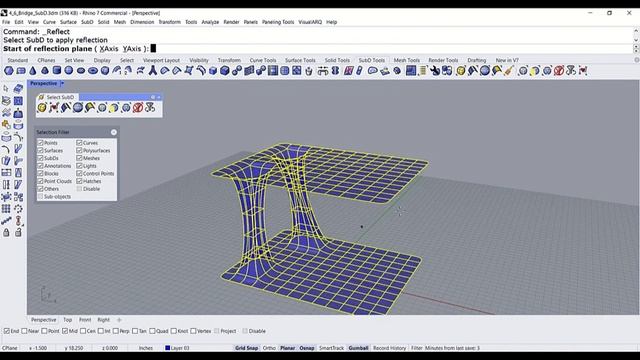
Task: Toggle SmartTrack in the status bar
Action: (331, 348)
